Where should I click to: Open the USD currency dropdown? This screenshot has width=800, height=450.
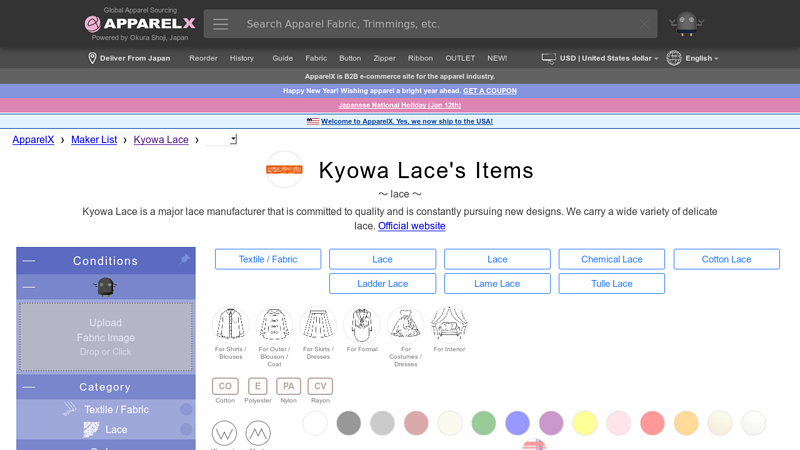pos(609,58)
